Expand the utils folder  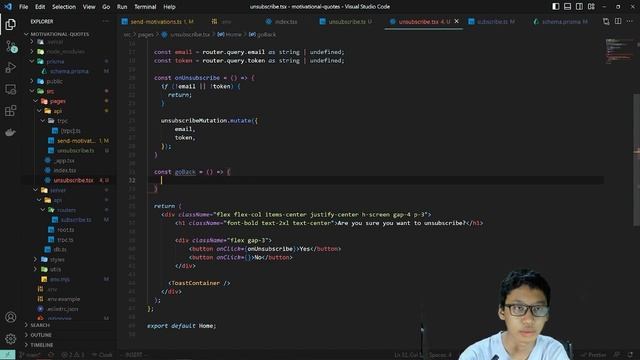point(55,269)
